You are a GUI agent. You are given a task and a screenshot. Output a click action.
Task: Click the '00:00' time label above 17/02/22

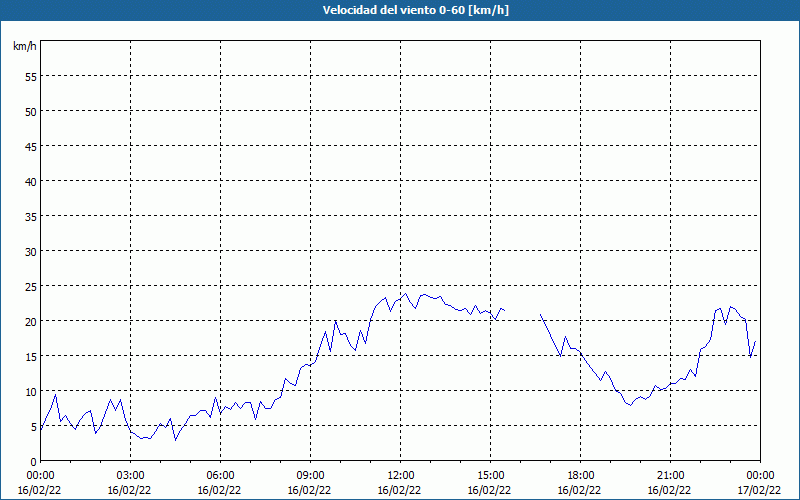760,476
